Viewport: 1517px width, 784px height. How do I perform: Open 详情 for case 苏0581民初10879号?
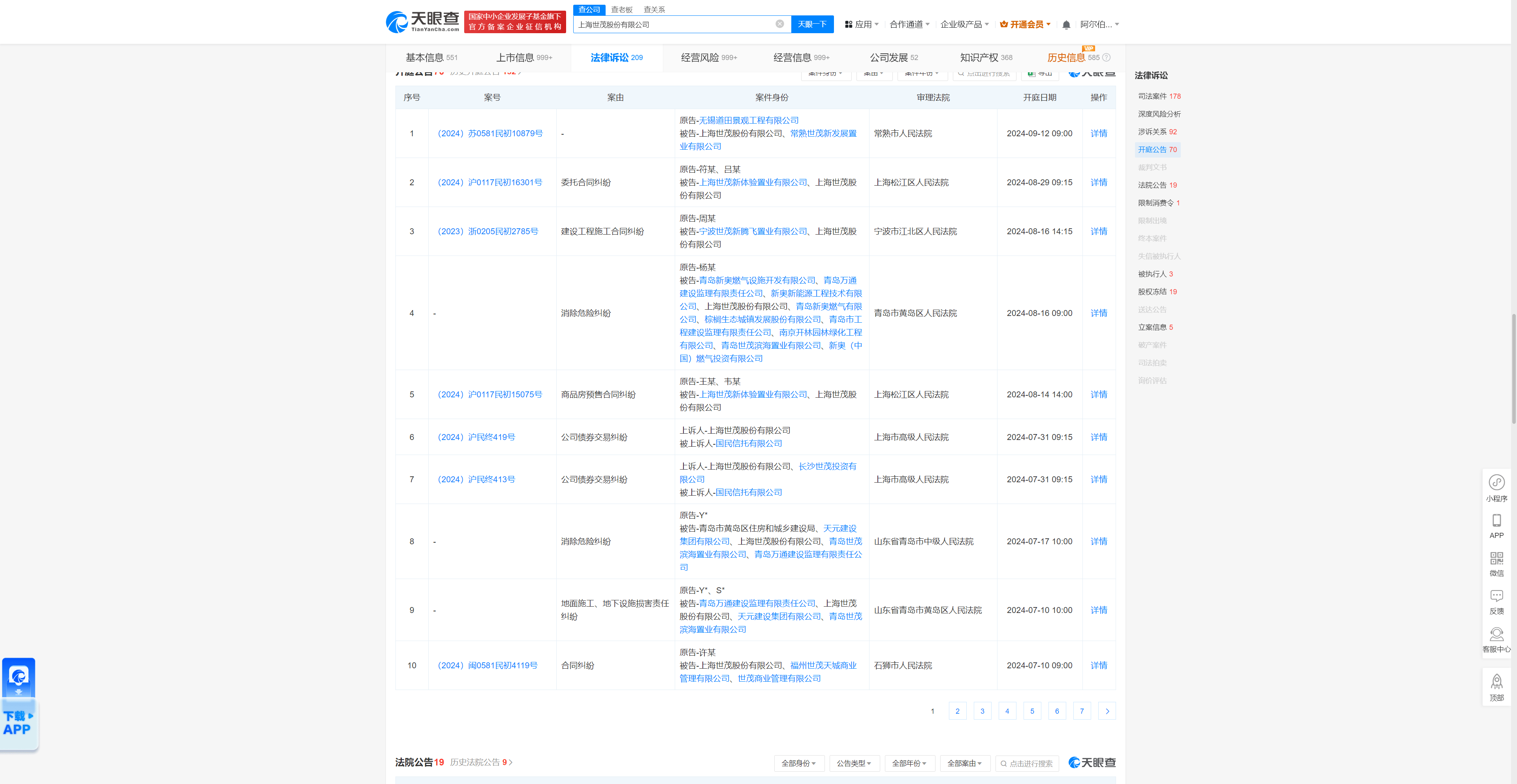[1098, 133]
